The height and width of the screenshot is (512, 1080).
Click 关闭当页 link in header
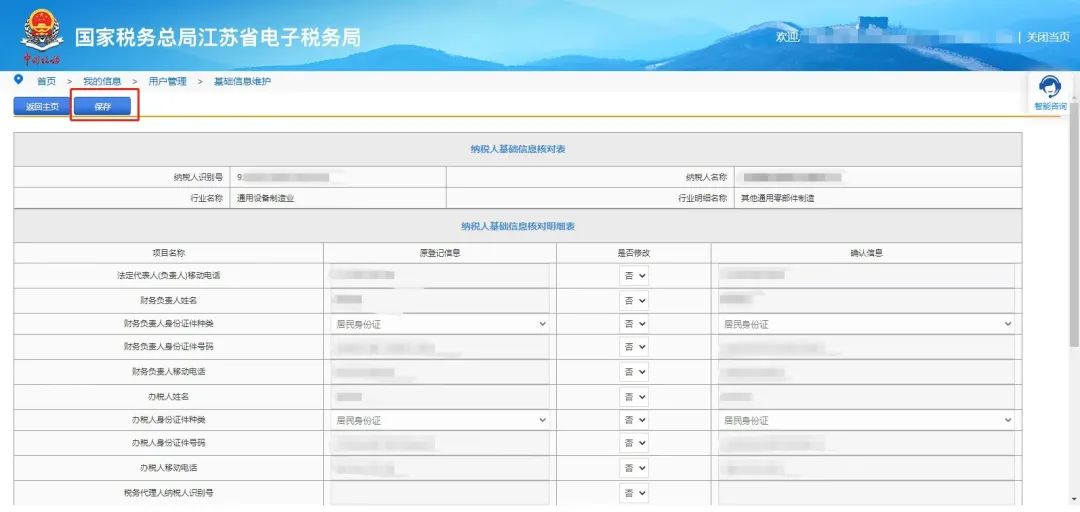pyautogui.click(x=1047, y=37)
